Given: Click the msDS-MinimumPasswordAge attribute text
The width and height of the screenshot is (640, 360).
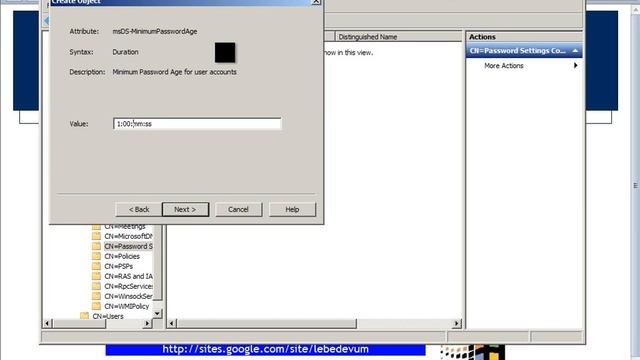Looking at the screenshot, I should pos(155,31).
